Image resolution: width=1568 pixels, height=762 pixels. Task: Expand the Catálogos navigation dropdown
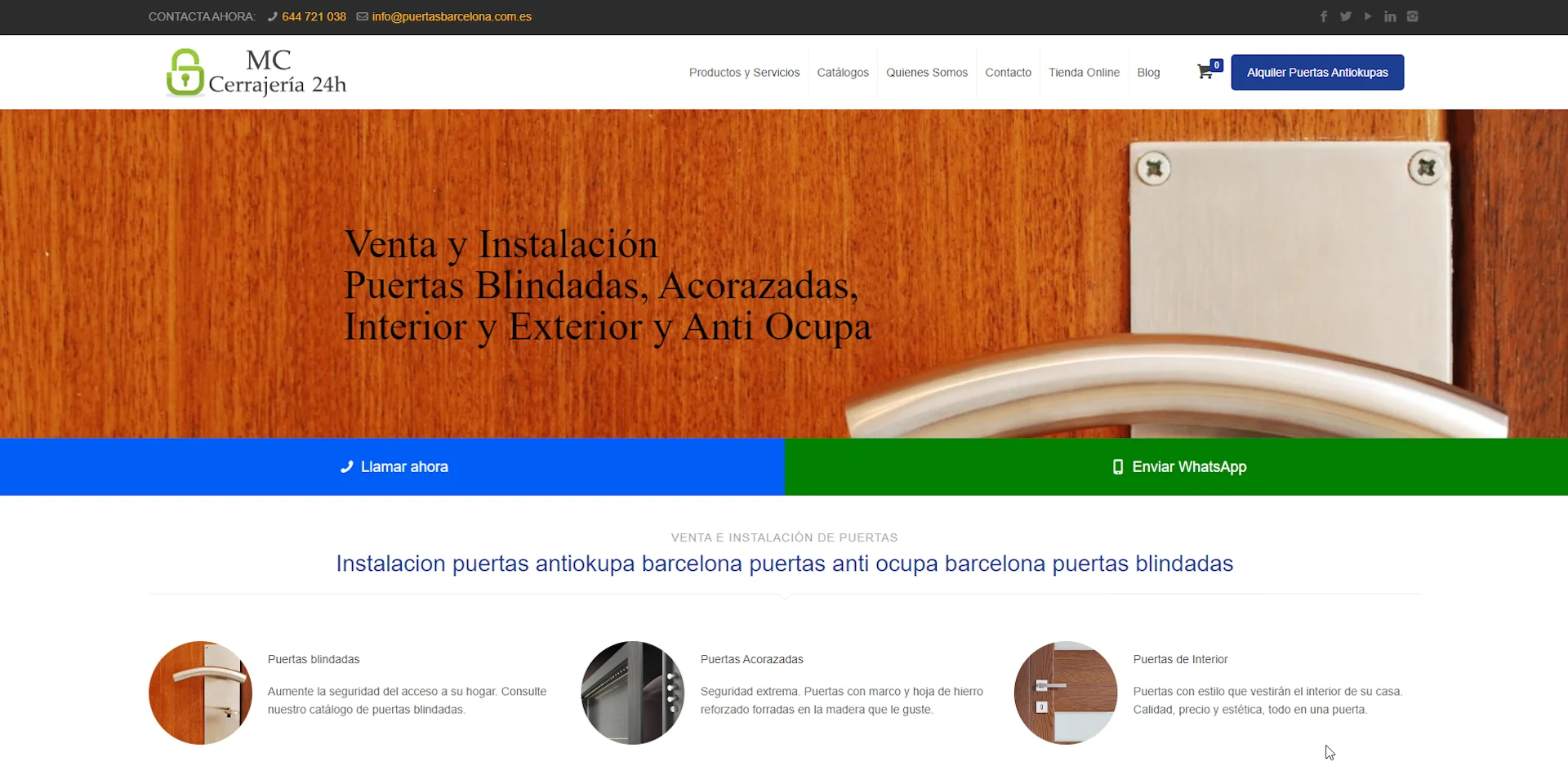(x=843, y=72)
